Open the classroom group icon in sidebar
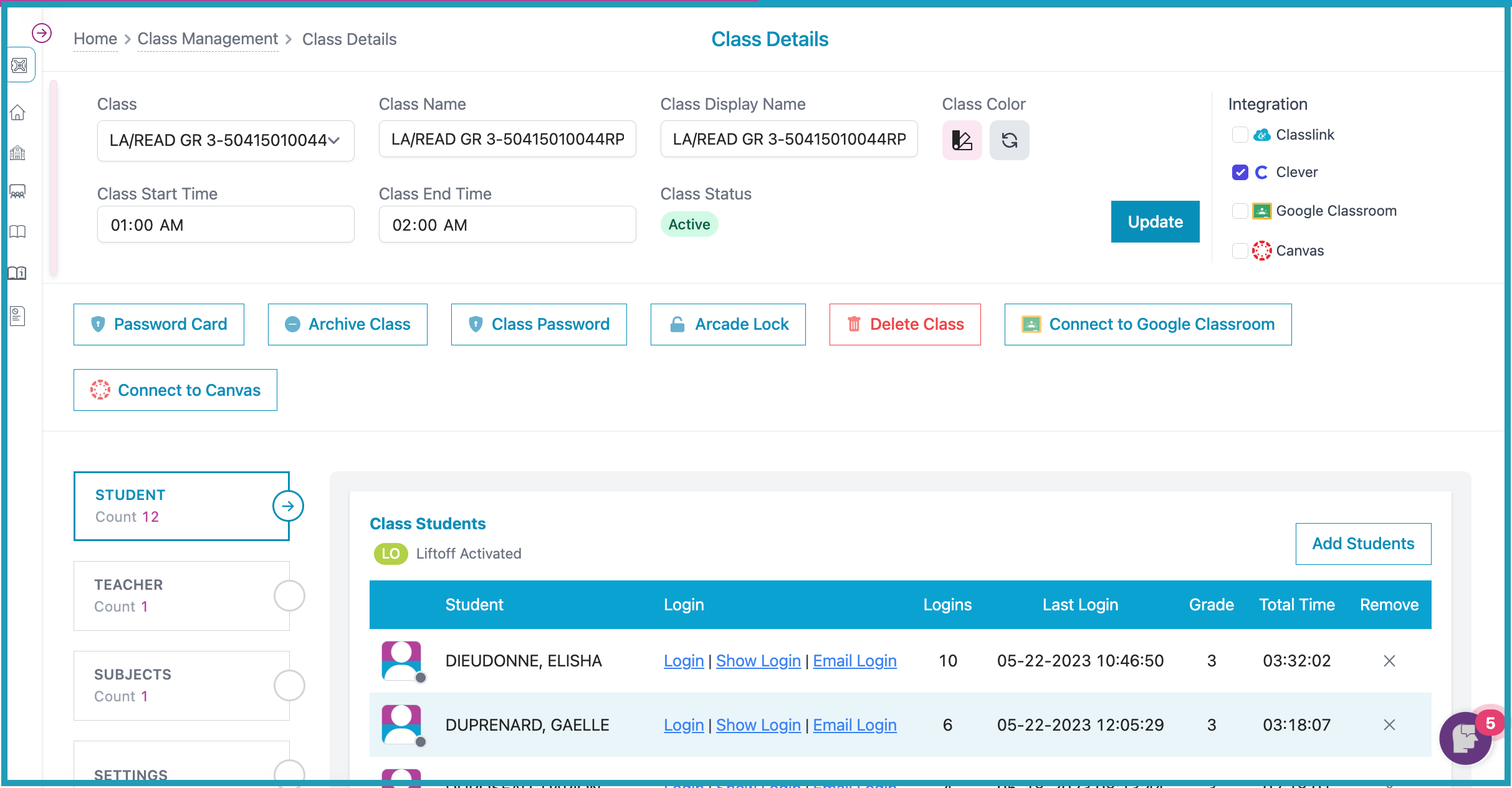The width and height of the screenshot is (1512, 788). pyautogui.click(x=18, y=192)
